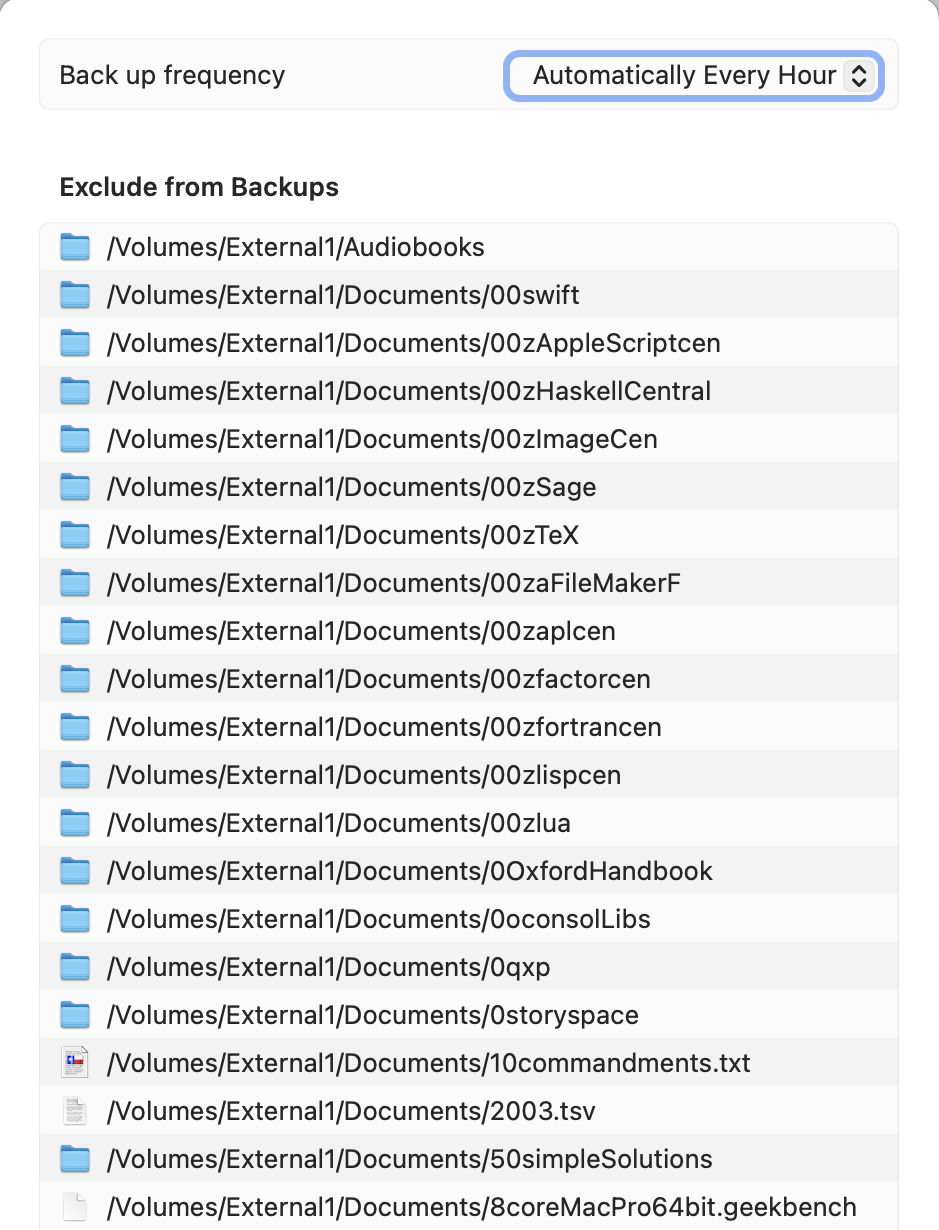
Task: Click the up-down chevrons on the frequency popup
Action: coord(858,76)
